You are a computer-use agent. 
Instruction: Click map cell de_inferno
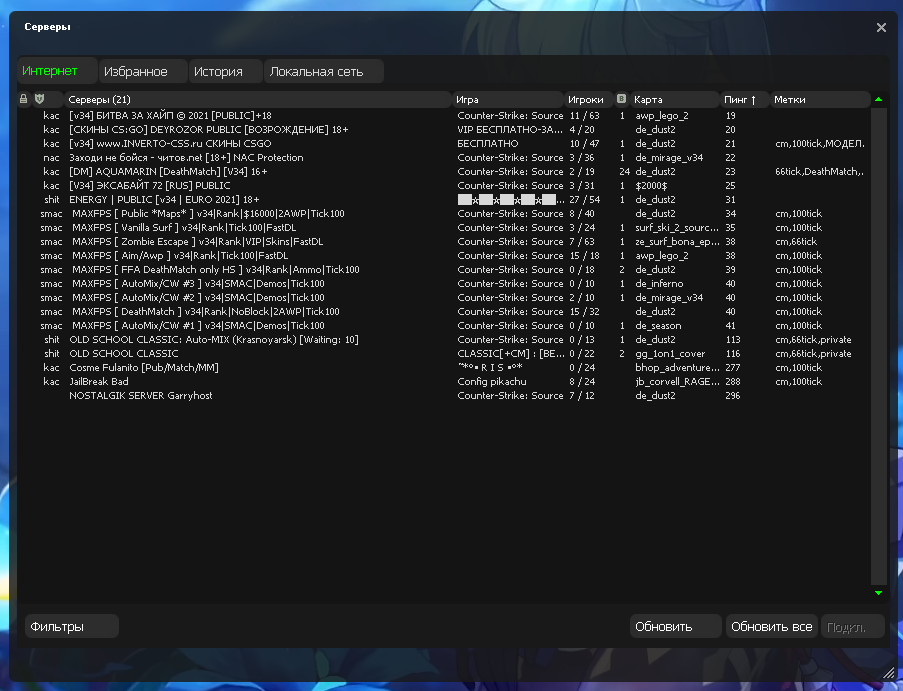point(659,284)
